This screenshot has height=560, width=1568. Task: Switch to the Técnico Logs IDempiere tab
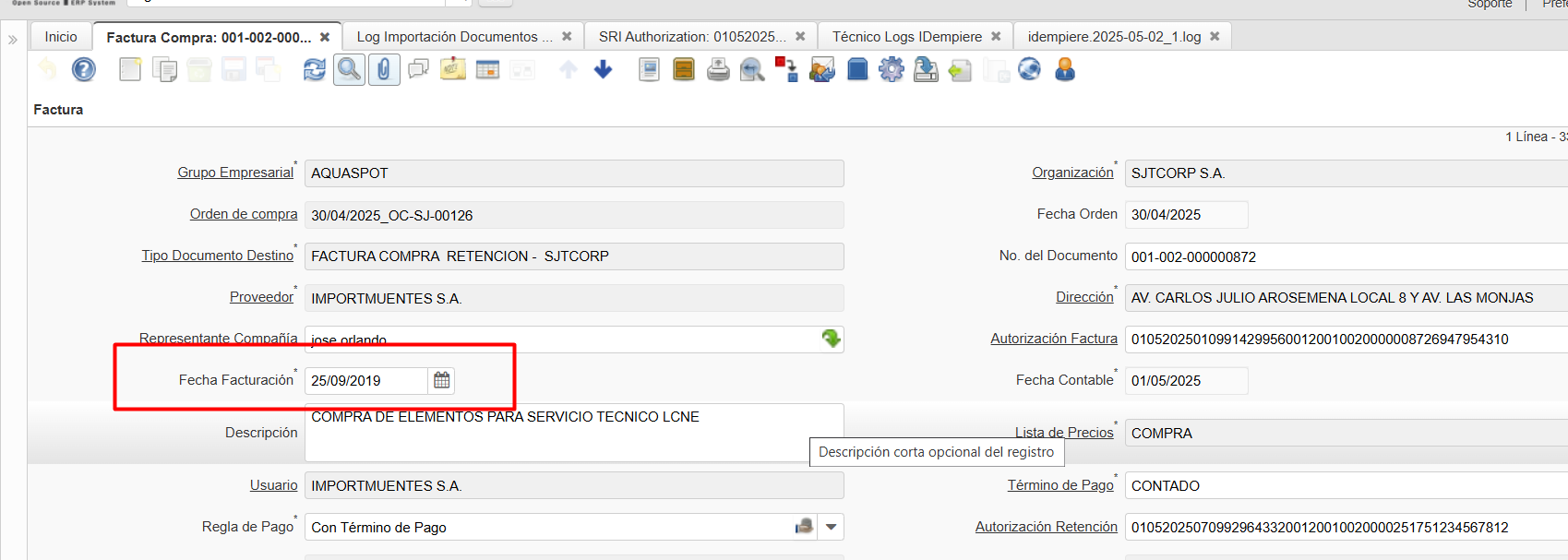point(906,37)
